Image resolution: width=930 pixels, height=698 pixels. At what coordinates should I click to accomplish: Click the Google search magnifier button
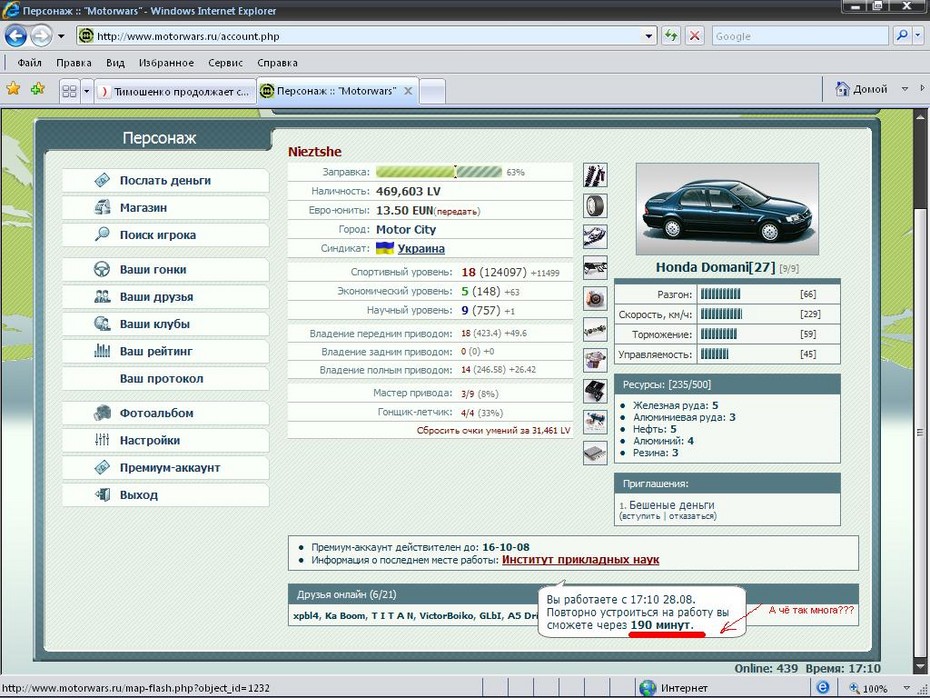tap(902, 36)
